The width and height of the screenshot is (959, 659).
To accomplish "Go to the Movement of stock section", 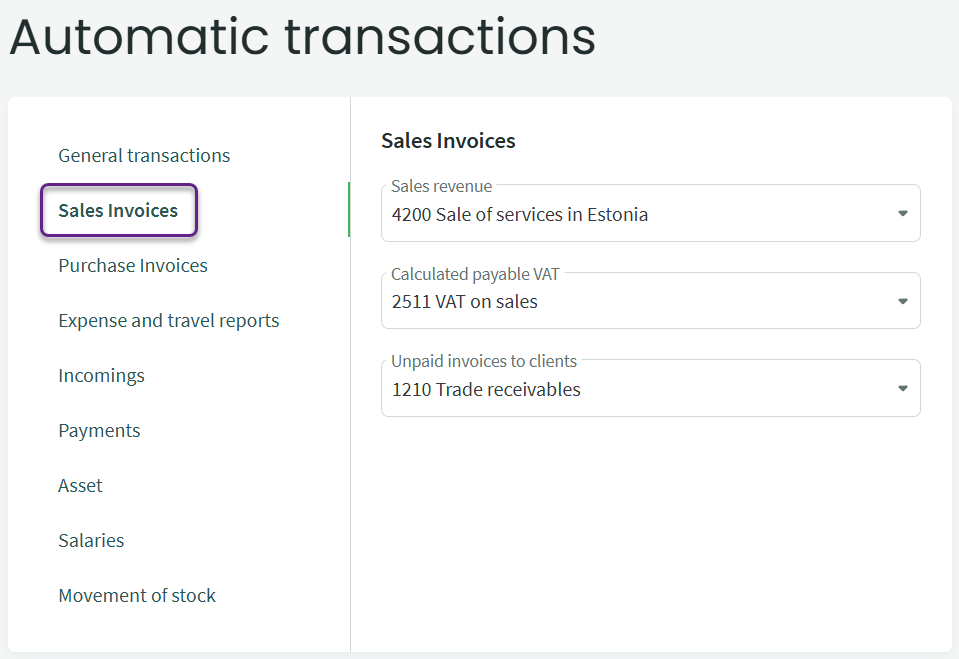I will pos(137,595).
